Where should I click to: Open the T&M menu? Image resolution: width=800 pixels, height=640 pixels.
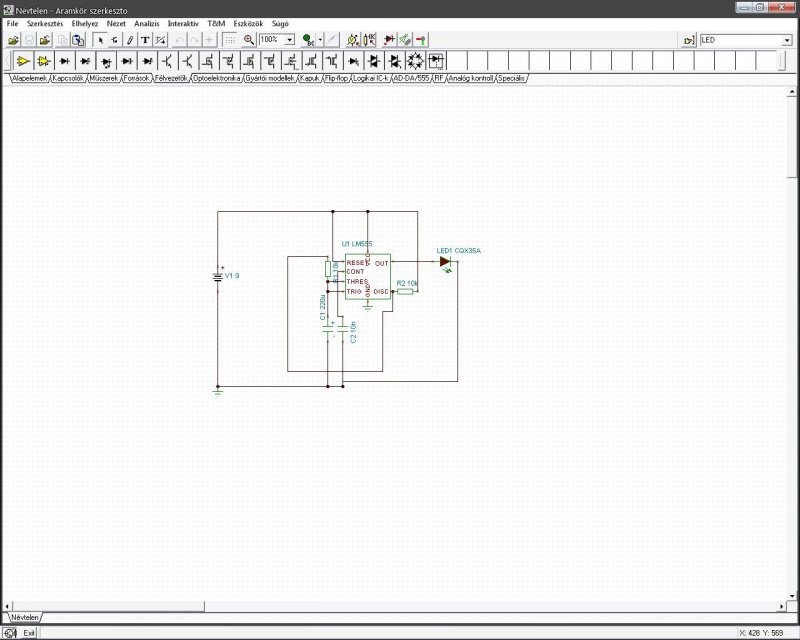(x=216, y=23)
